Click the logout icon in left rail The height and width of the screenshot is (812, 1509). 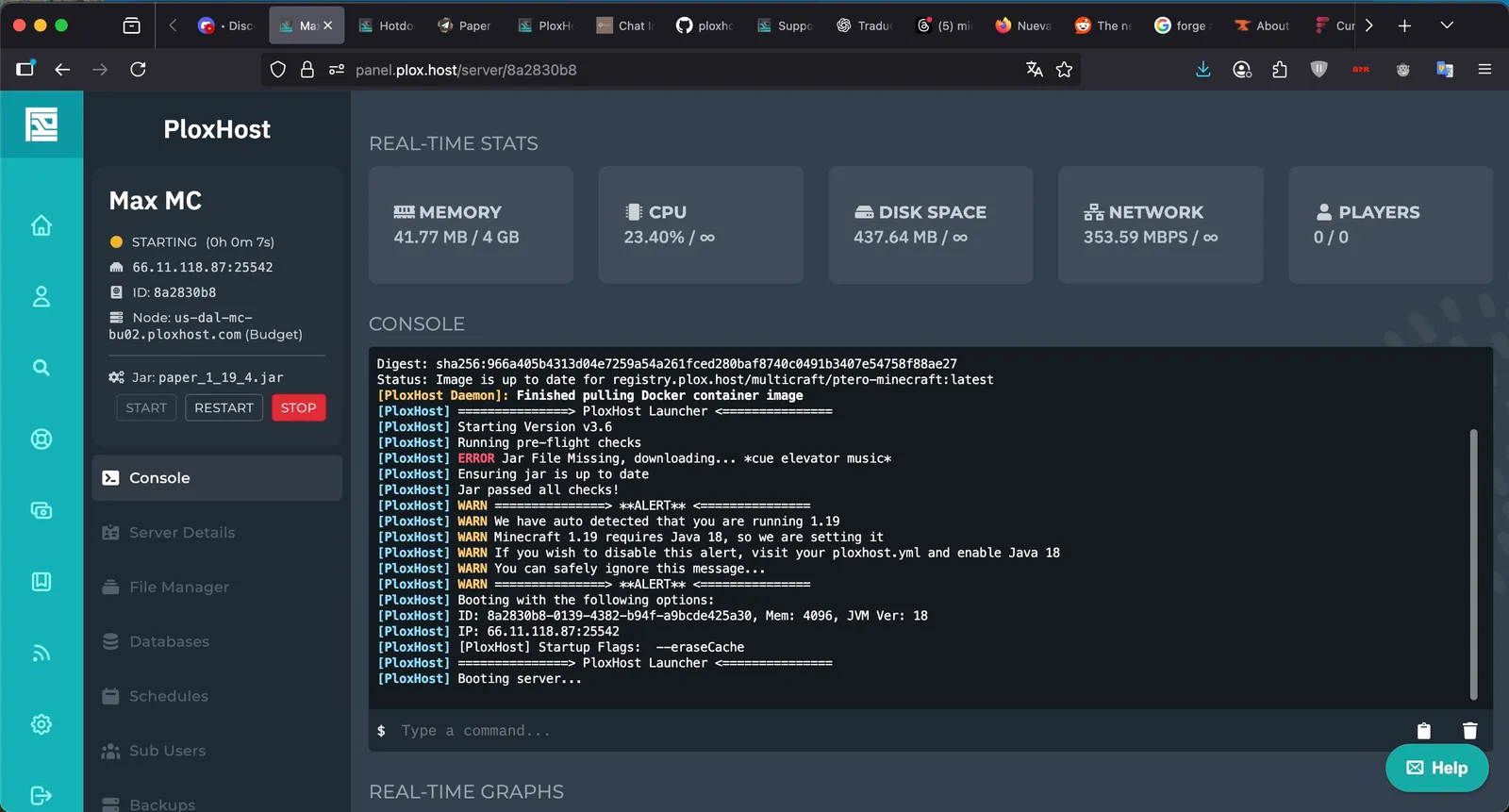pos(41,795)
